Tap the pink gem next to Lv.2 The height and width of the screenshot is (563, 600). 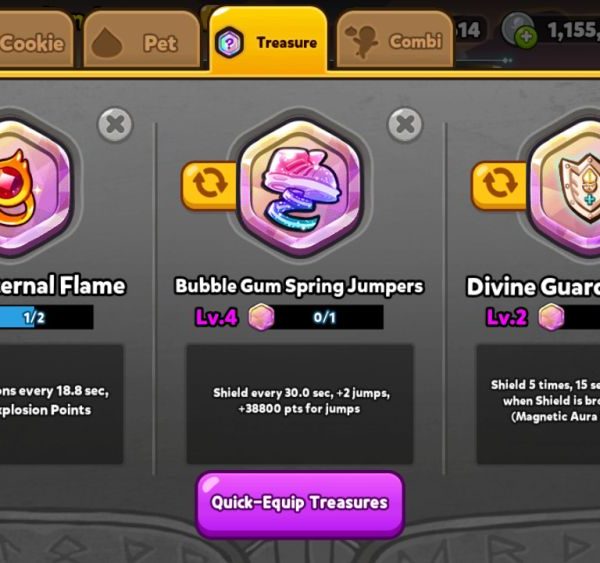click(551, 317)
